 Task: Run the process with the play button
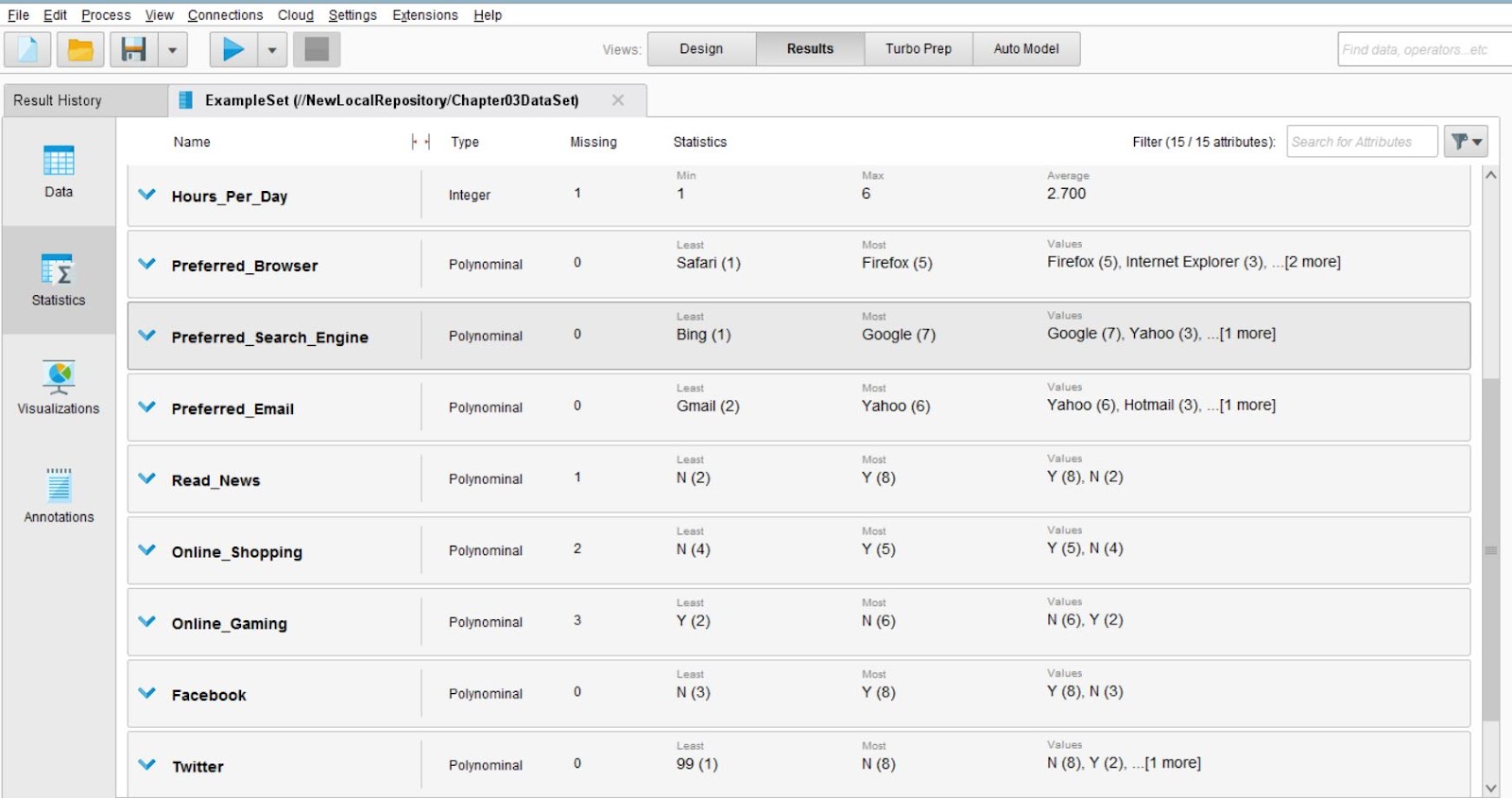click(232, 49)
